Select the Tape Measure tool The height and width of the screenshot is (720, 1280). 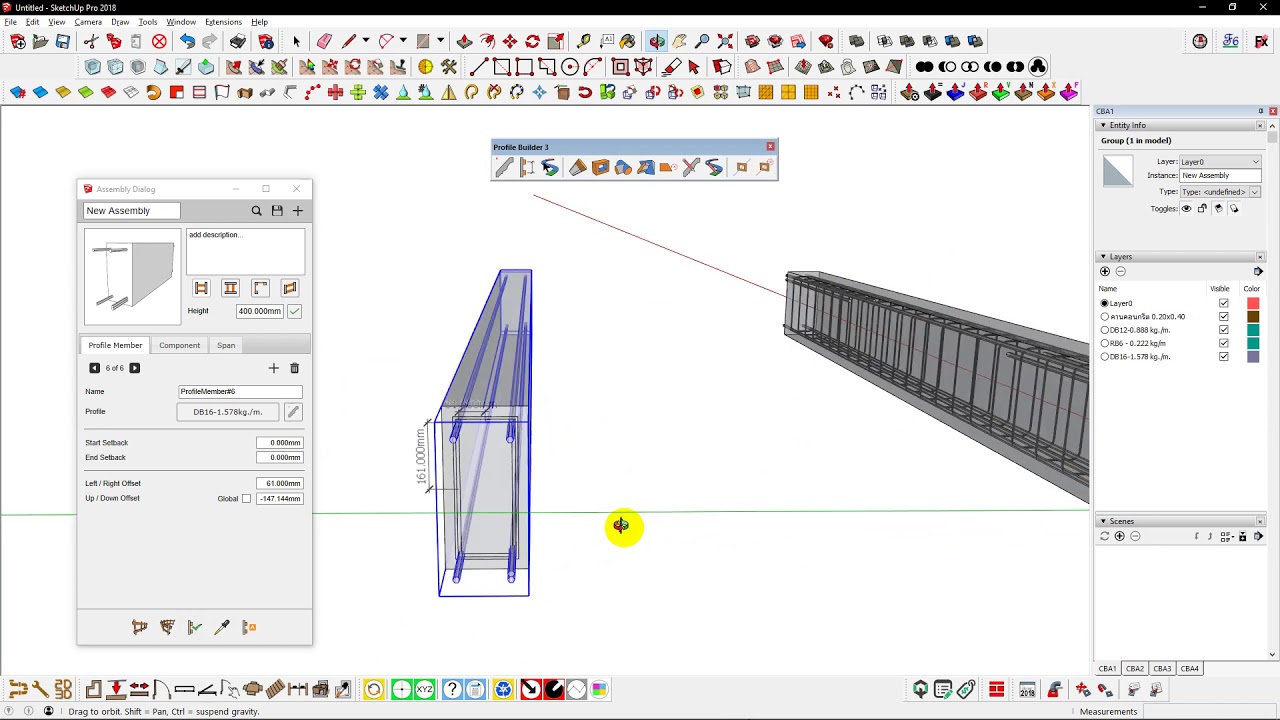(583, 41)
